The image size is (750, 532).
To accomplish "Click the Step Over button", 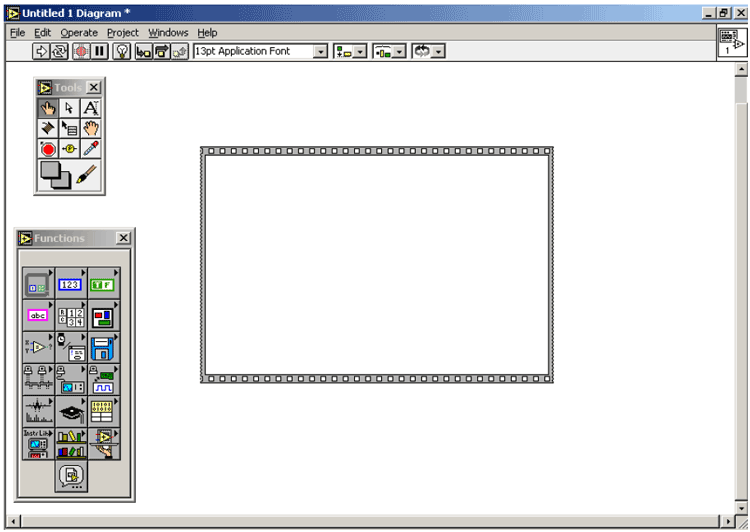I will tap(162, 51).
